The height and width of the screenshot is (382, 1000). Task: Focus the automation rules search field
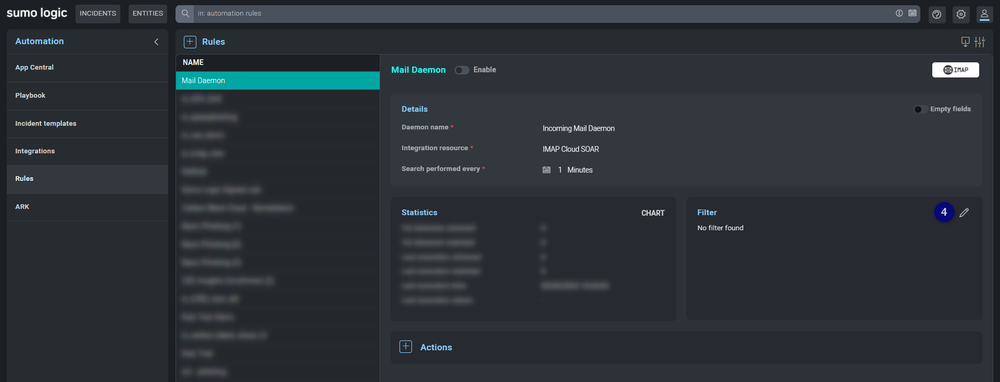[542, 13]
